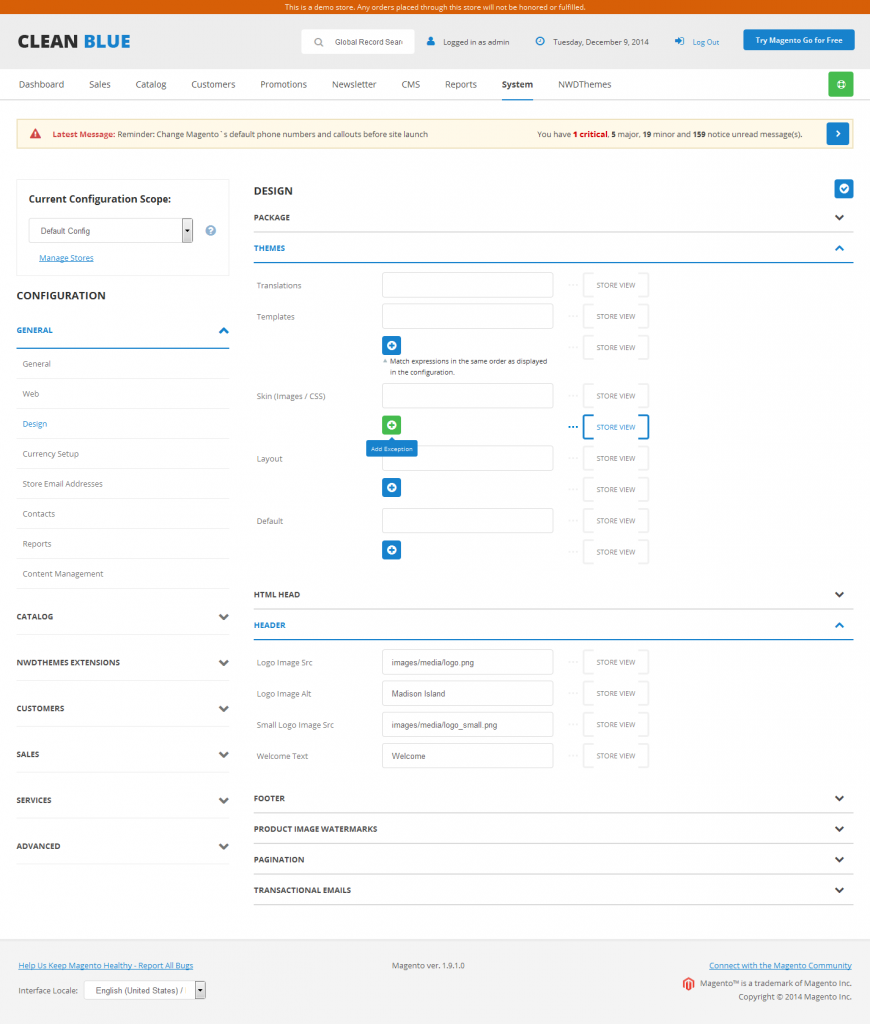The image size is (870, 1024).
Task: Switch to the Reports tab
Action: 461,84
